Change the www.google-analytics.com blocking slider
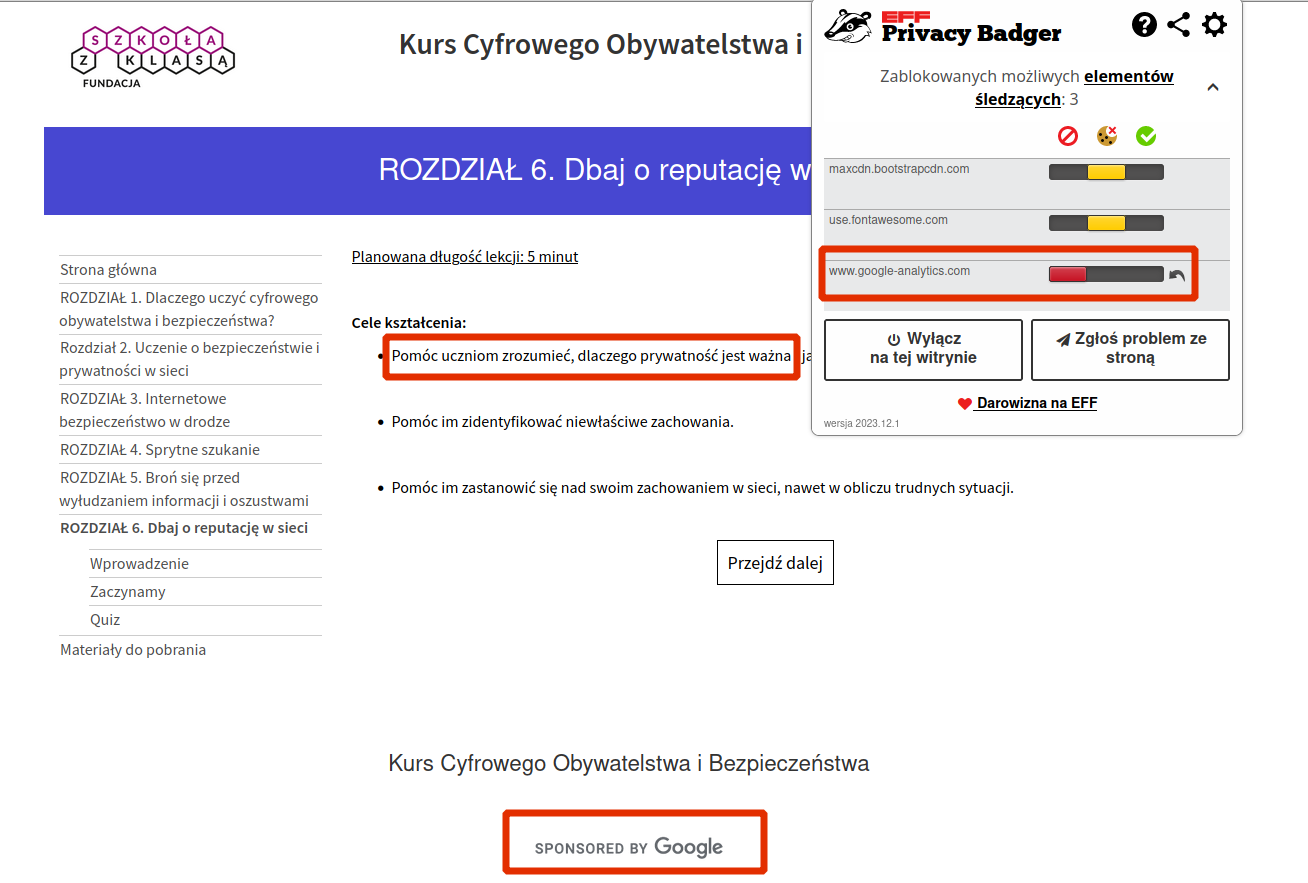The image size is (1308, 883). (1106, 274)
